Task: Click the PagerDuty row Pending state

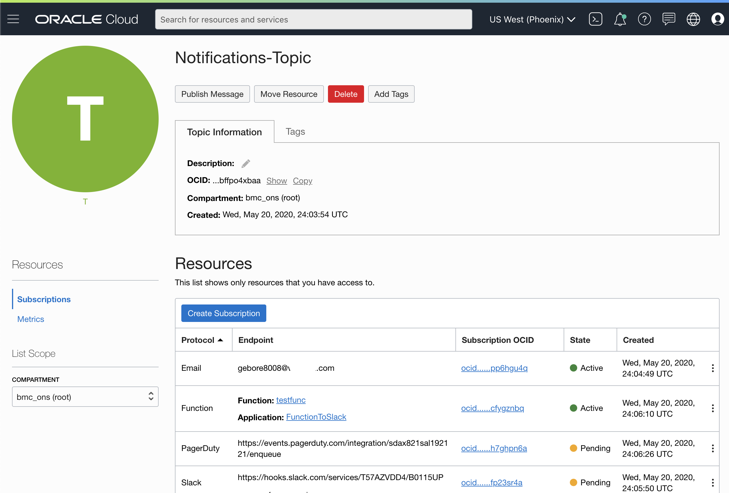Action: pos(590,448)
